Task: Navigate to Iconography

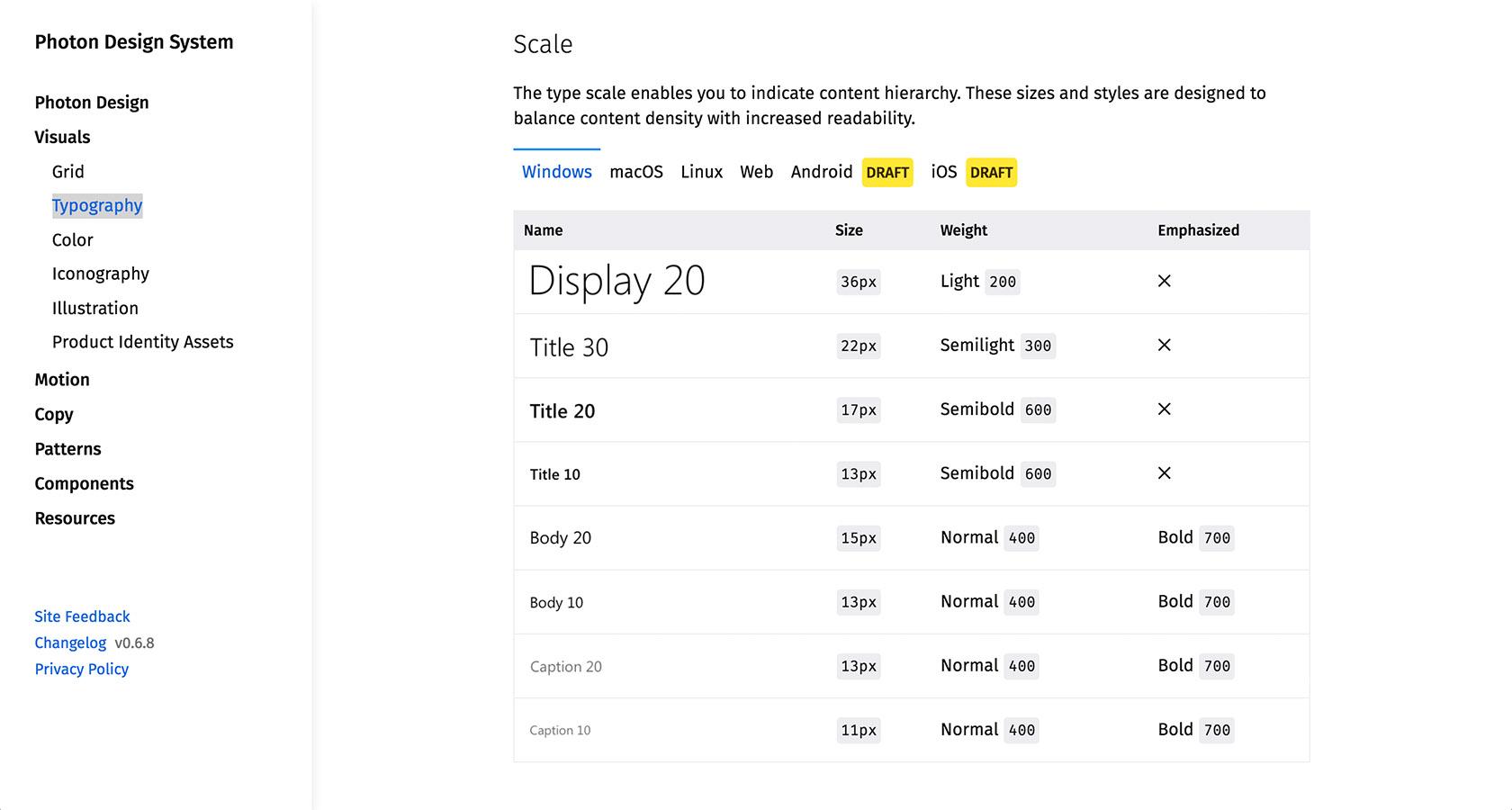Action: 100,274
